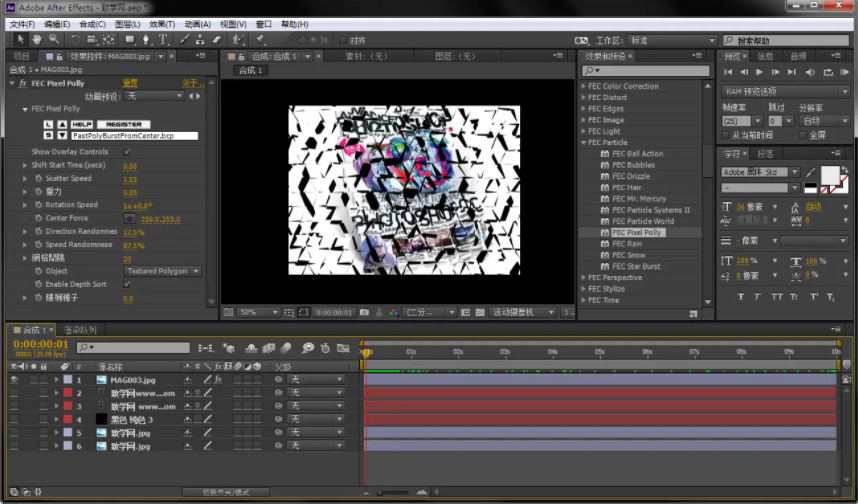Open the 50% magnification dropdown
The image size is (858, 504).
258,312
